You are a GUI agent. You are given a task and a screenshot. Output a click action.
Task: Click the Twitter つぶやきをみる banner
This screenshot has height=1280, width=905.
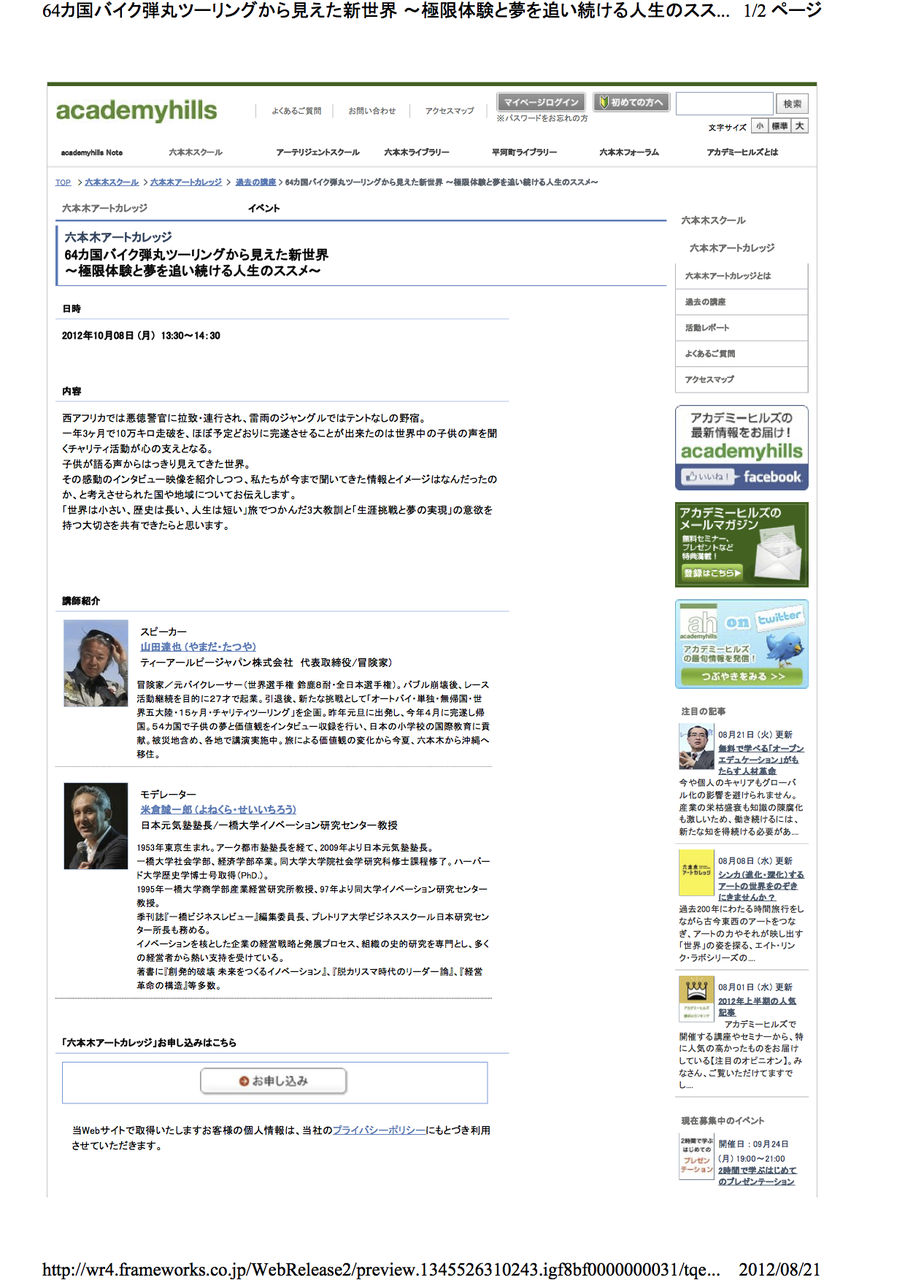[741, 644]
